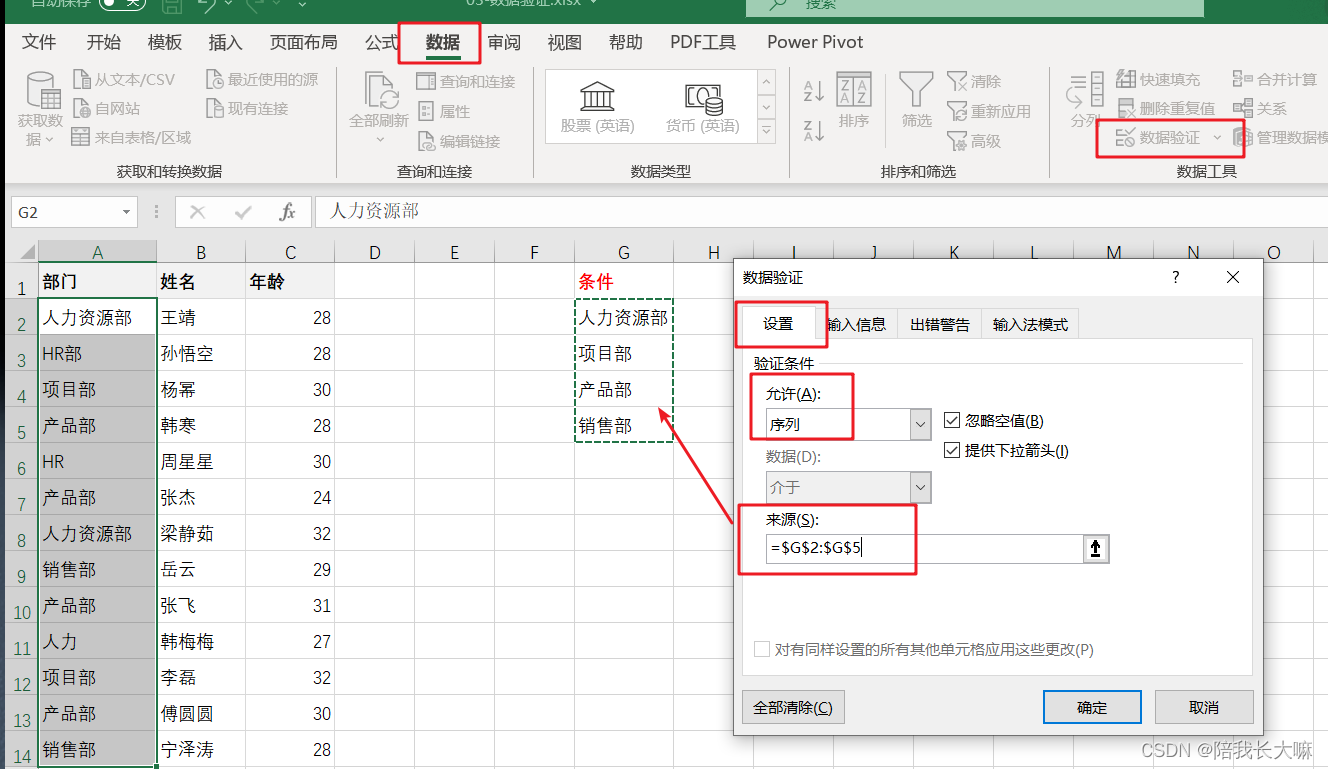Sort ascending A to Z
This screenshot has height=769, width=1328.
814,92
